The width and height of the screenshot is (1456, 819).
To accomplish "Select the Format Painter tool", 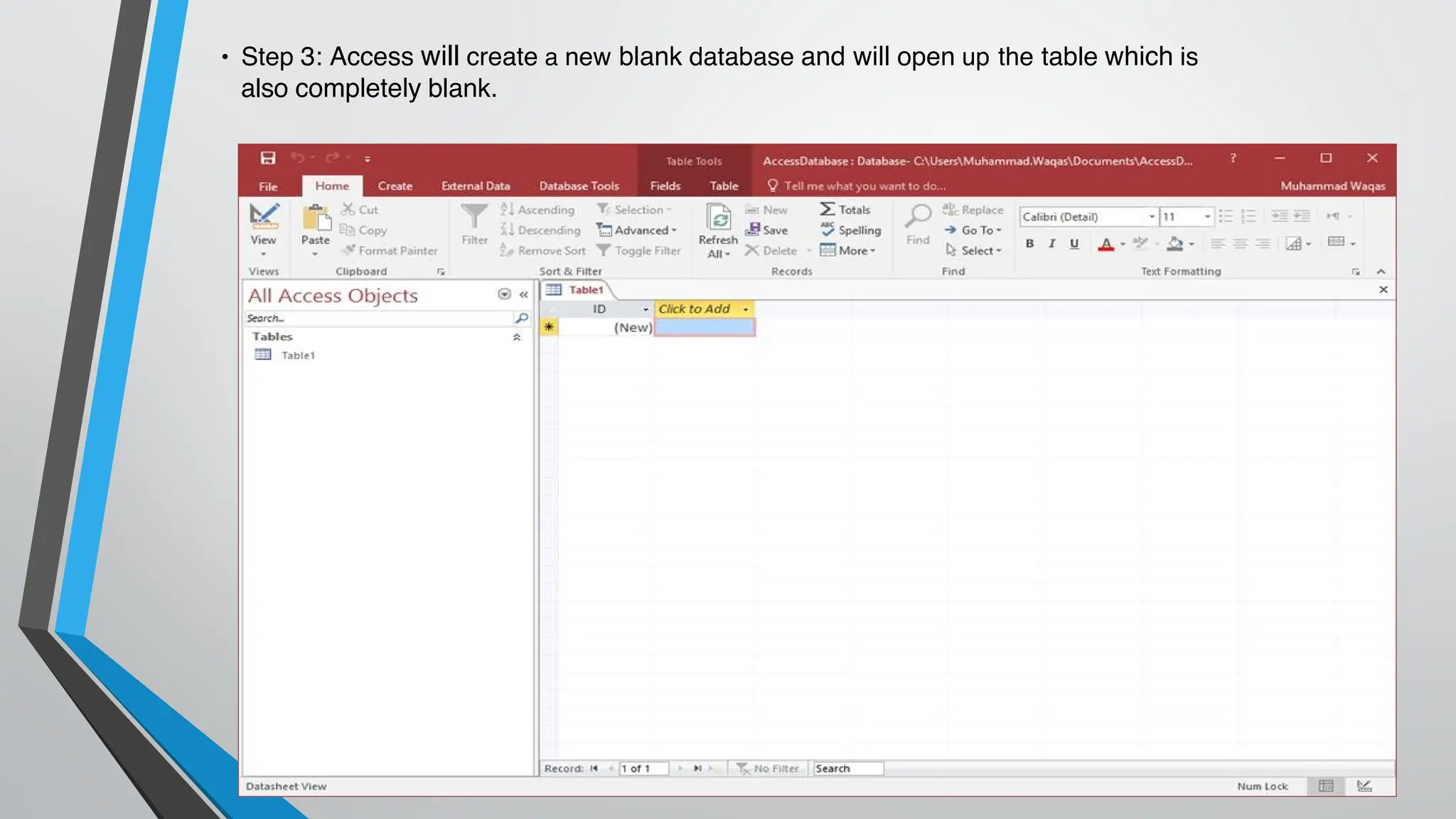I will click(x=389, y=250).
